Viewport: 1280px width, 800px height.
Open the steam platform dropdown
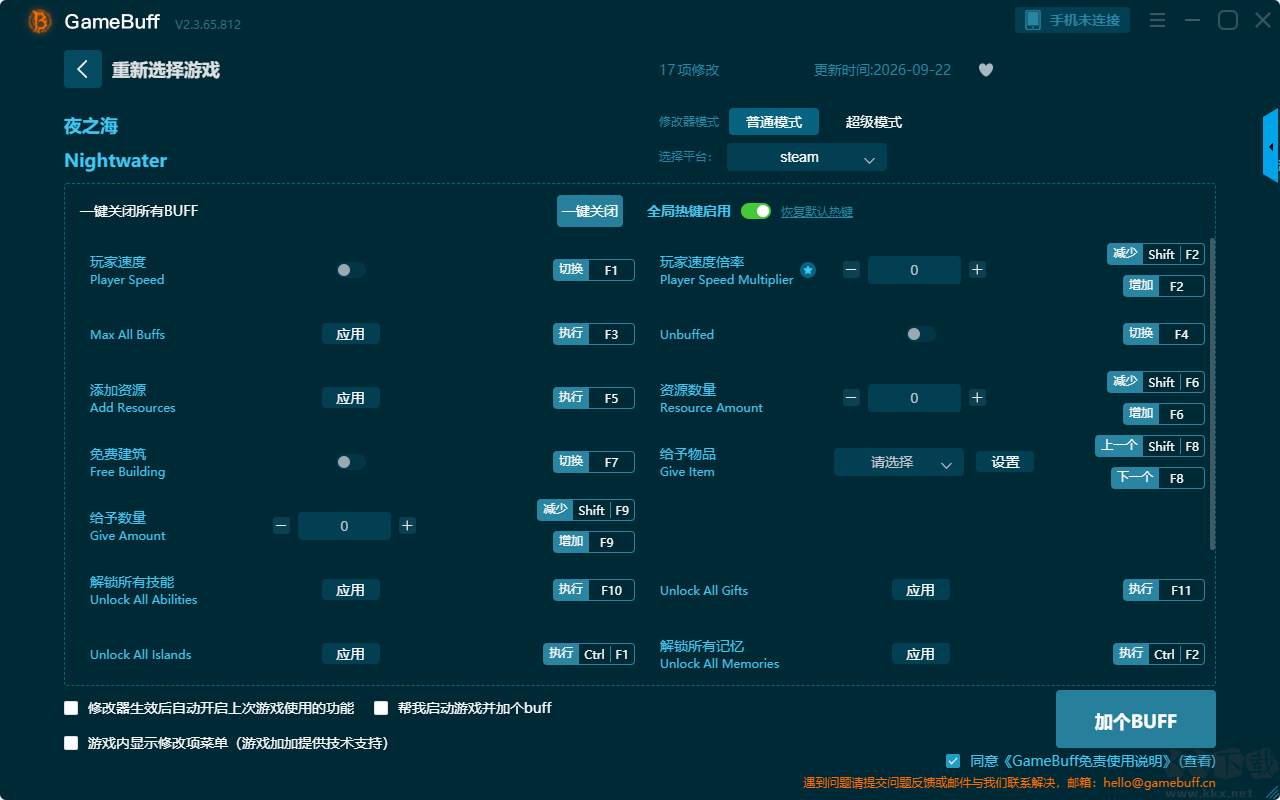pos(807,157)
